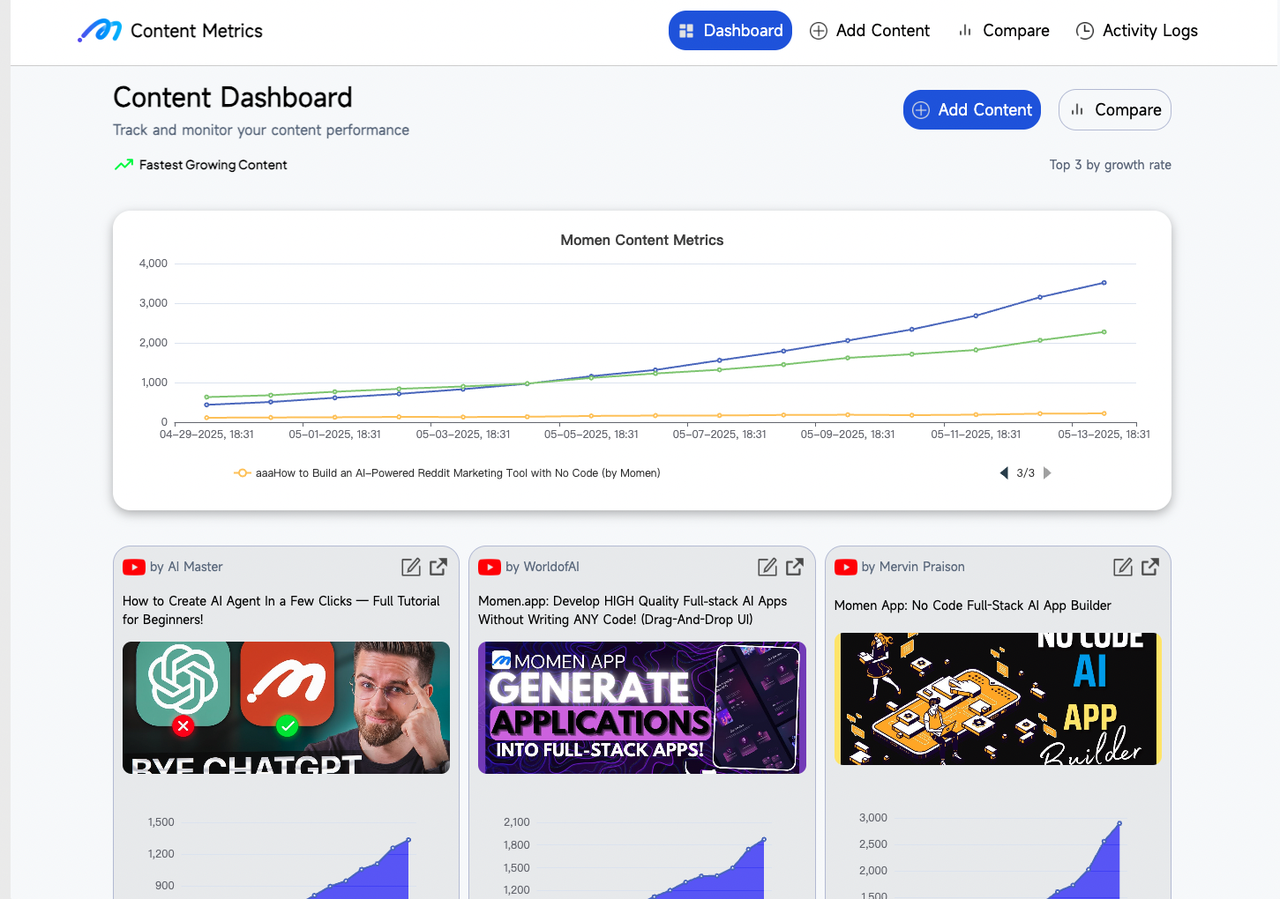Click the orange legend marker in chart

pyautogui.click(x=242, y=473)
